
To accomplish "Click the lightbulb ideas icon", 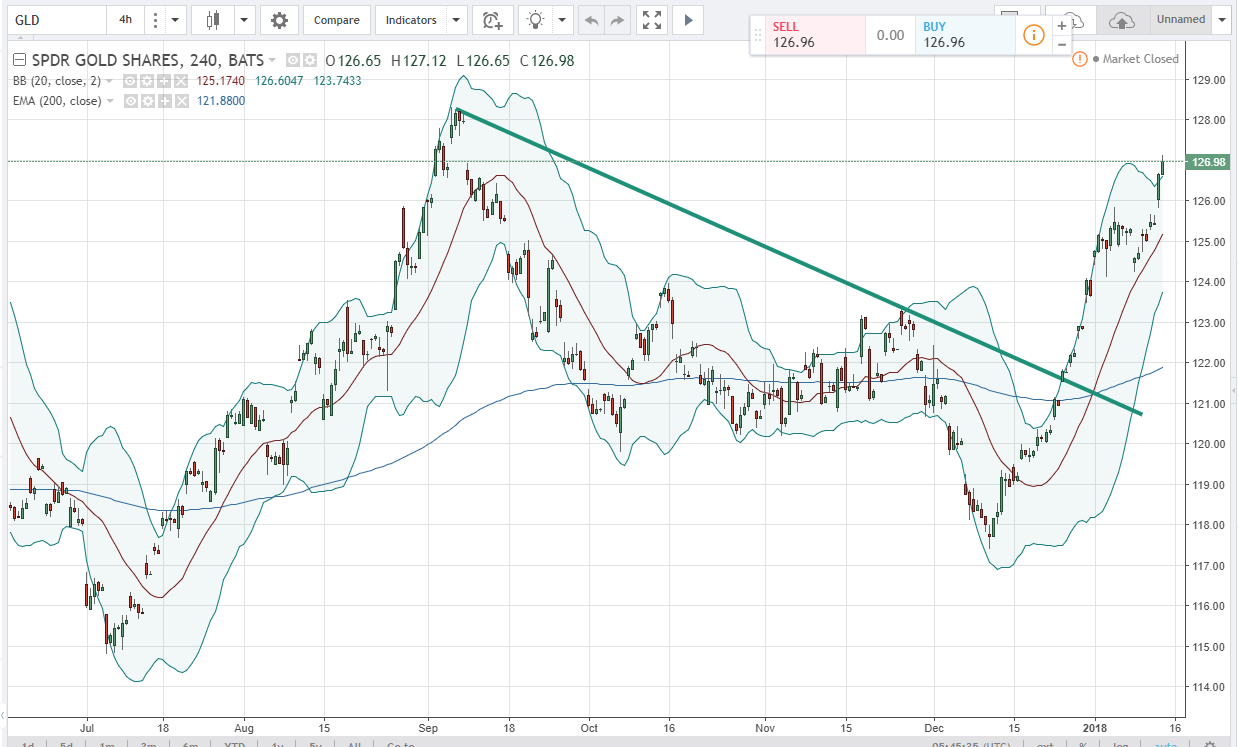I will 536,20.
